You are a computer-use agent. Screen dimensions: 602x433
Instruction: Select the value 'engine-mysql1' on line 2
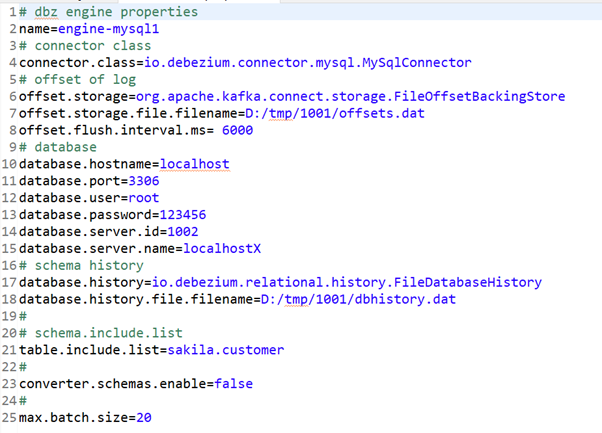click(109, 29)
